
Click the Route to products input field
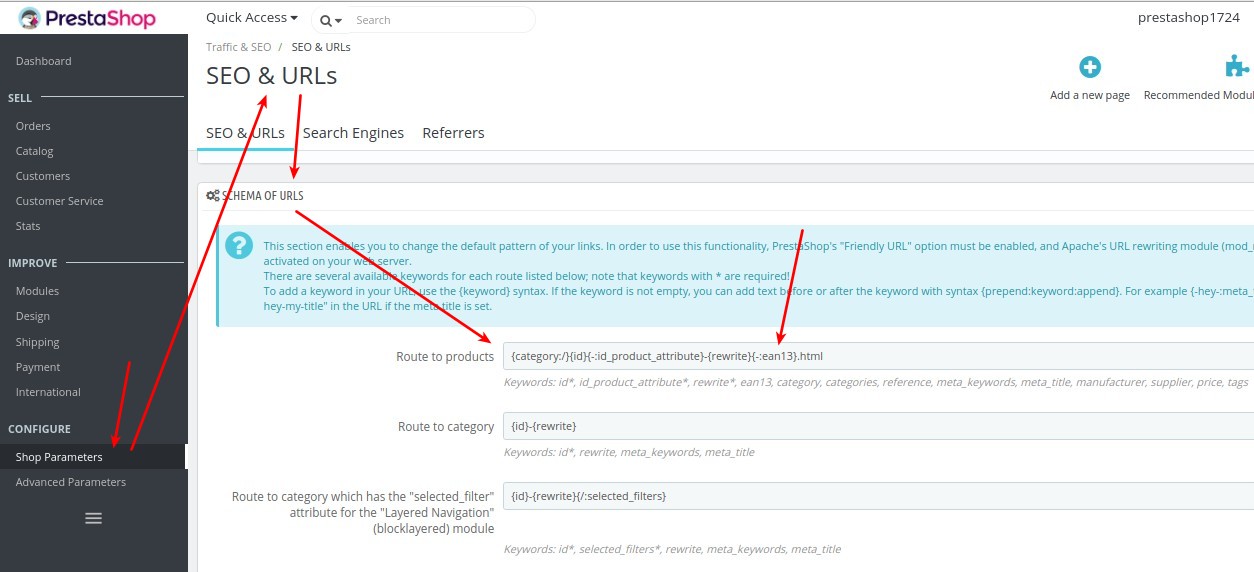tap(878, 356)
